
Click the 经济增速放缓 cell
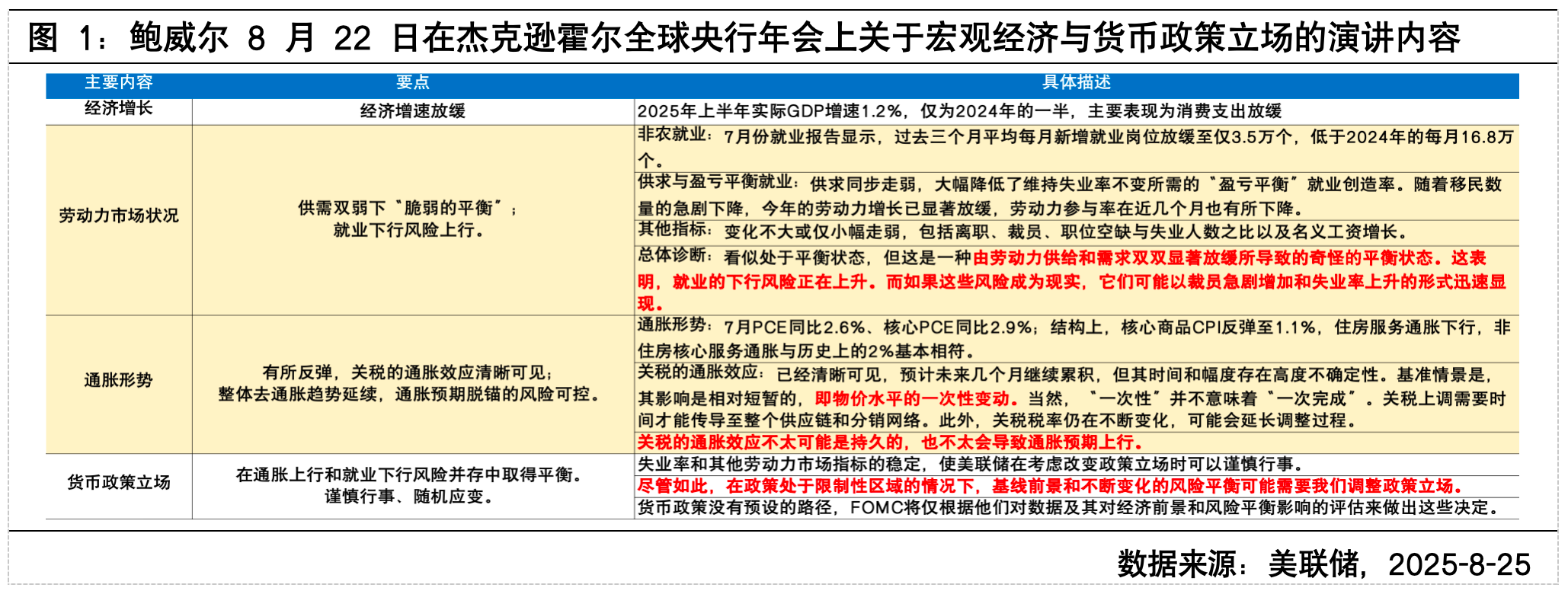coord(413,111)
